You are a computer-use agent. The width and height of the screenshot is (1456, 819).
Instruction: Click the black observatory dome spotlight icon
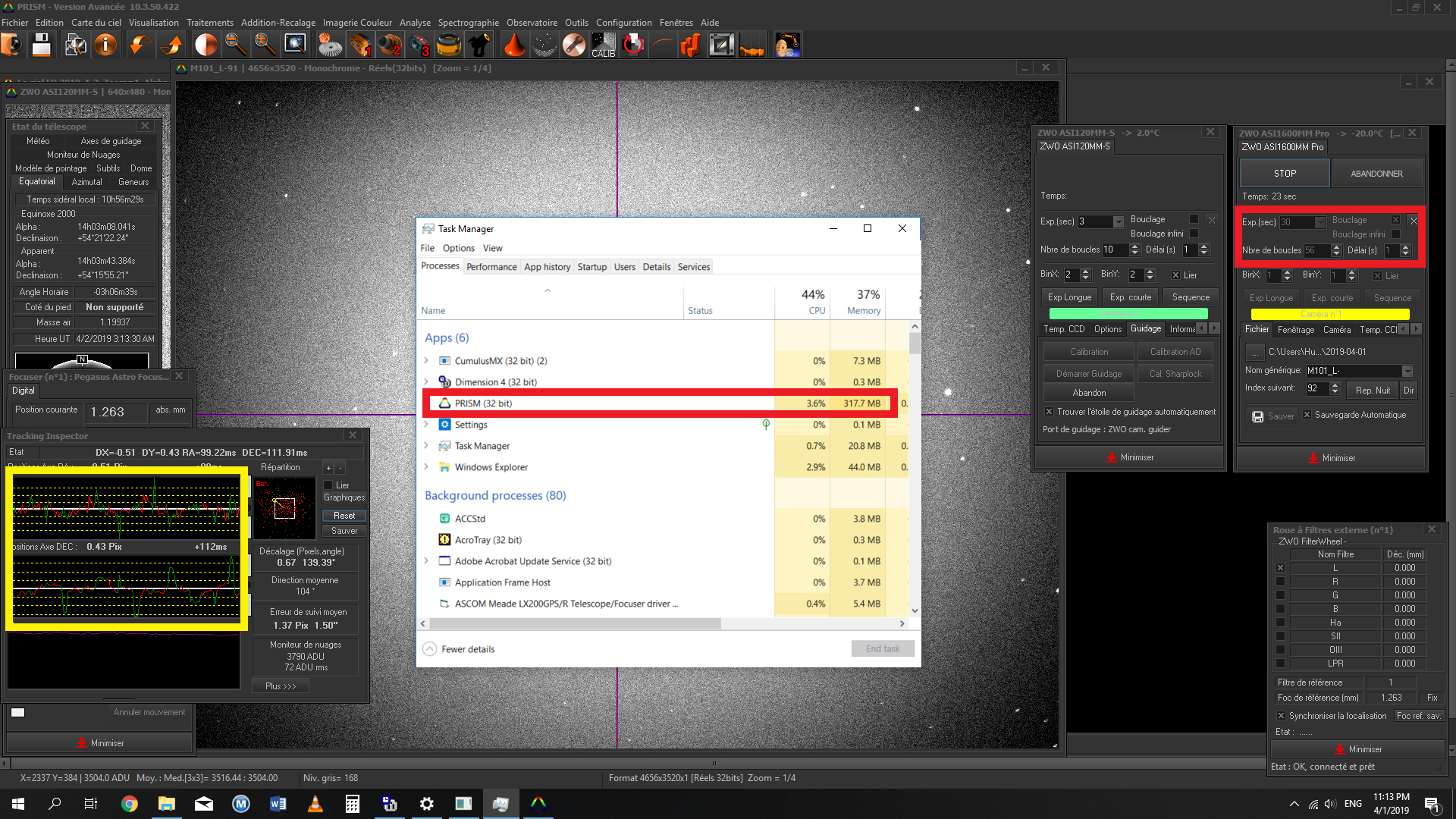pos(479,45)
